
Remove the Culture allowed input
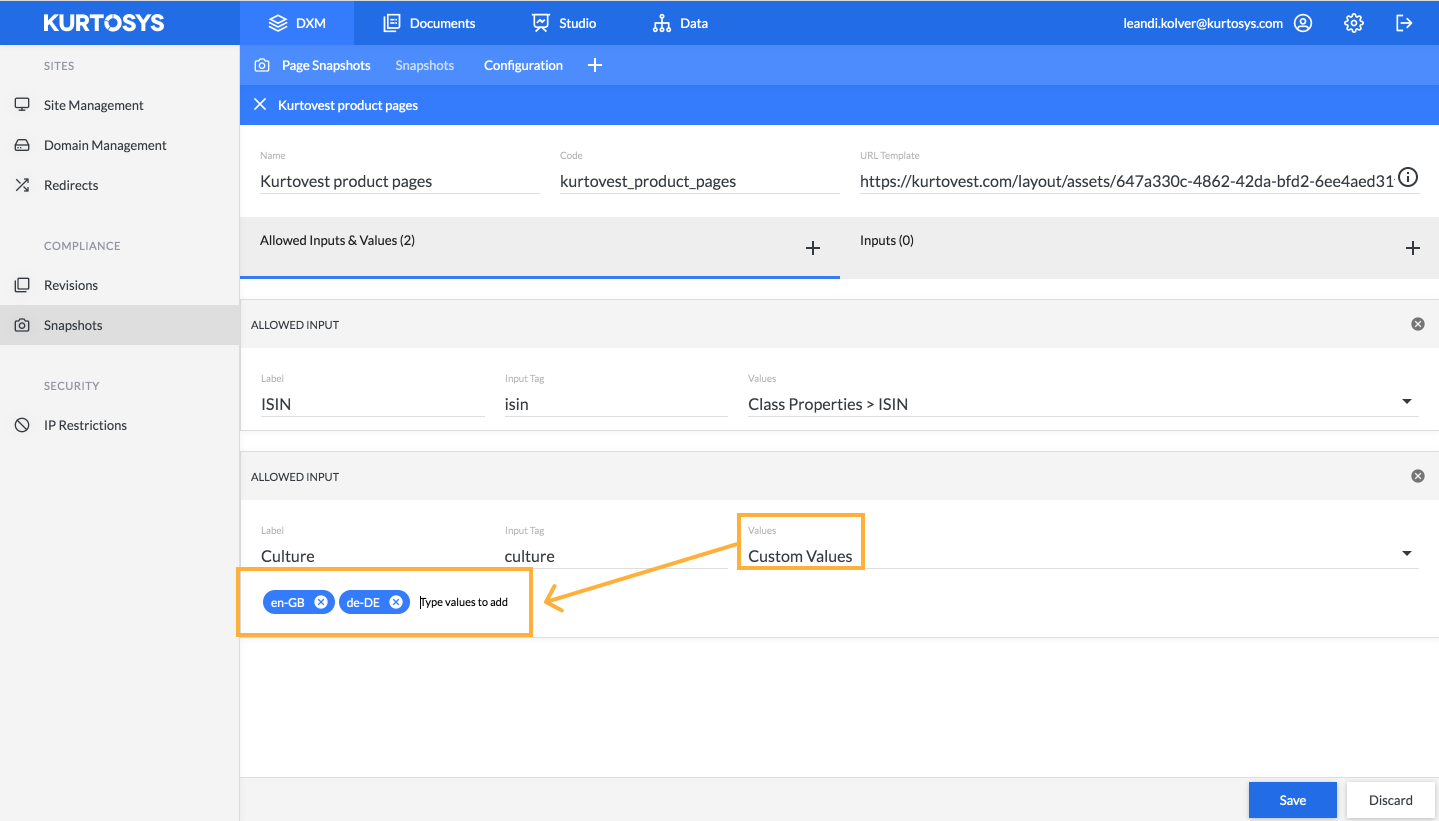(x=1417, y=476)
